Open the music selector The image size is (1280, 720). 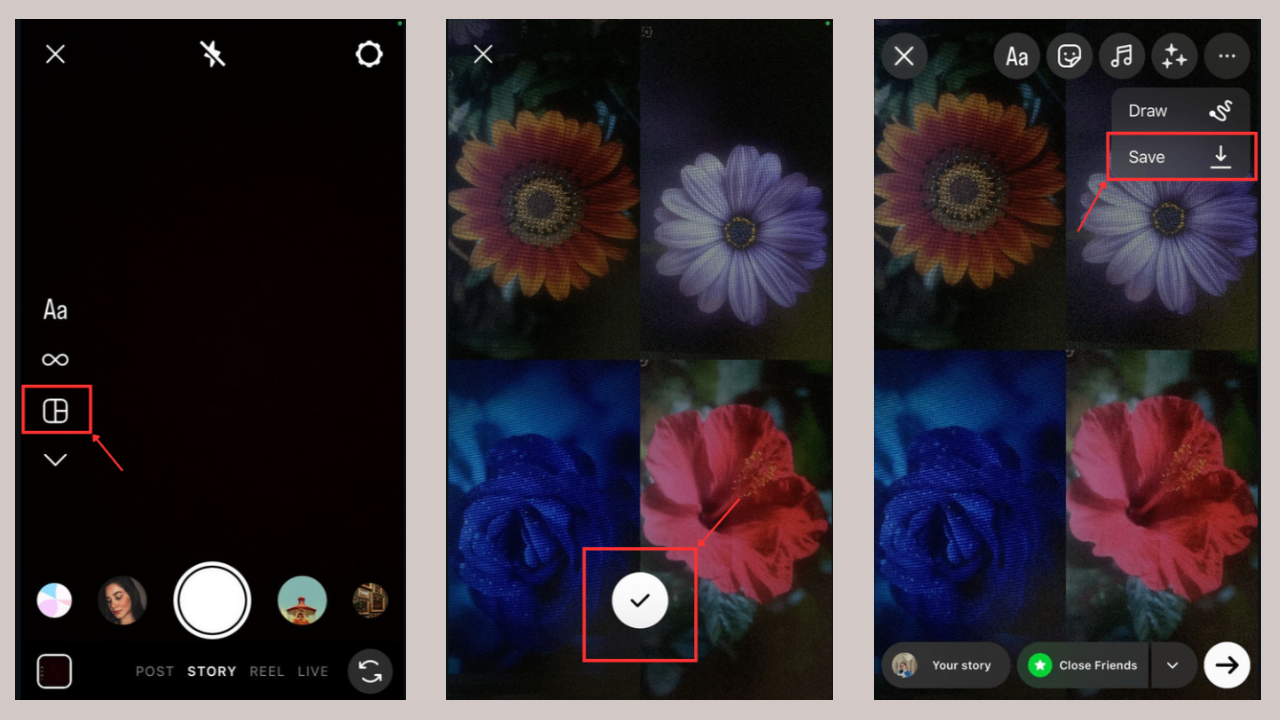click(1122, 56)
